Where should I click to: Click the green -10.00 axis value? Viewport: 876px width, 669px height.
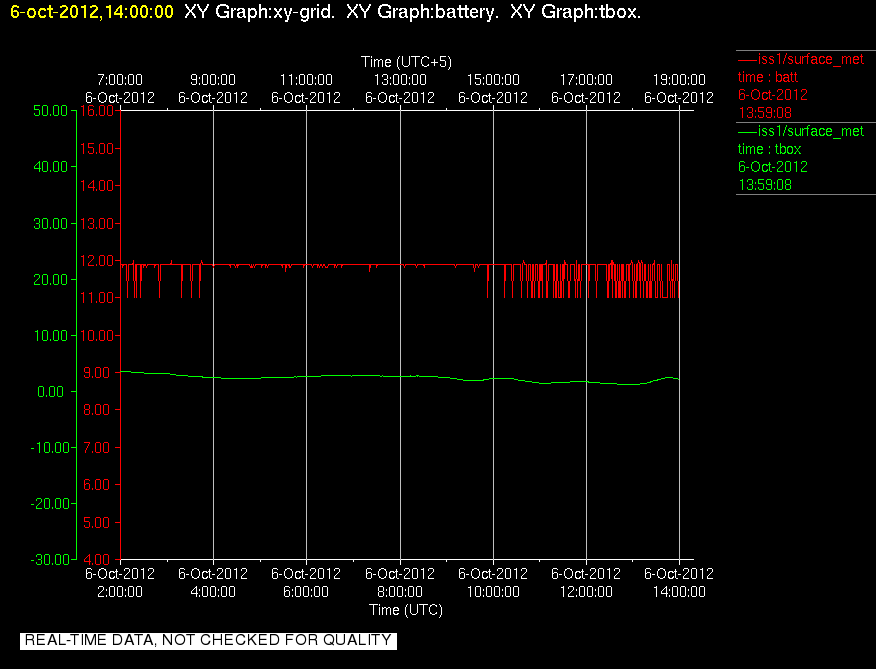coord(50,448)
